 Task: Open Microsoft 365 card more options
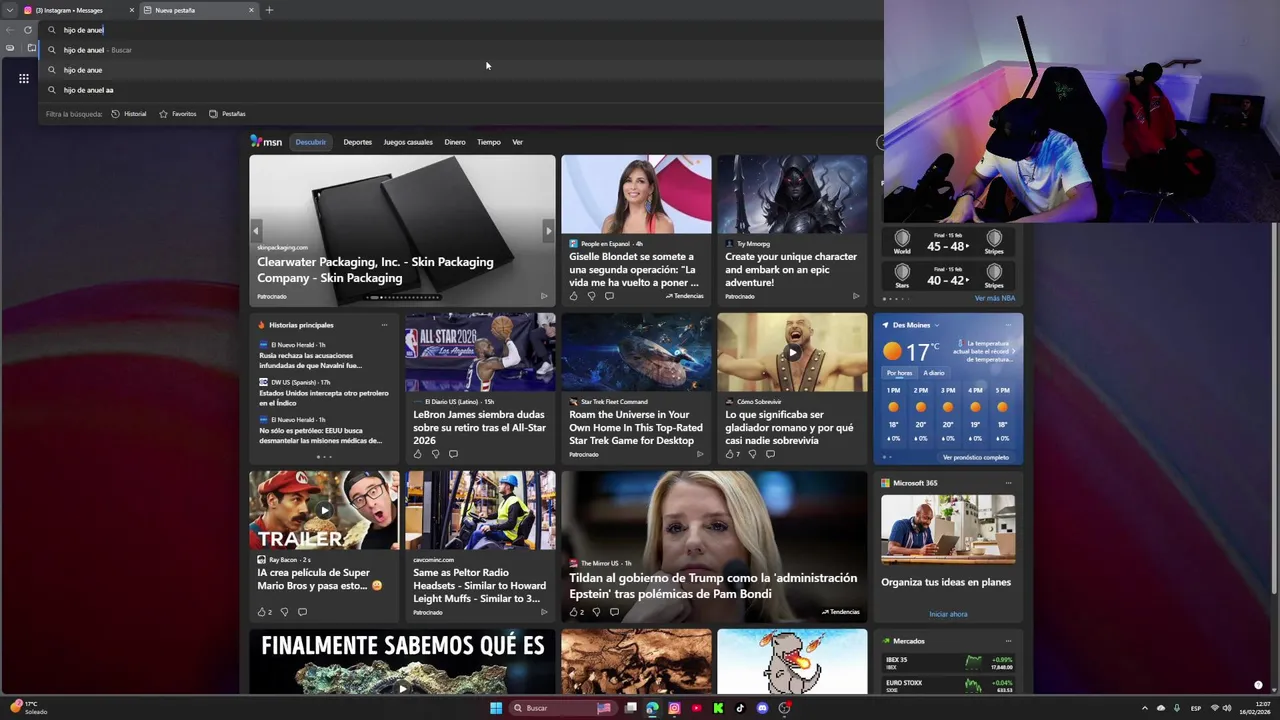(1008, 483)
